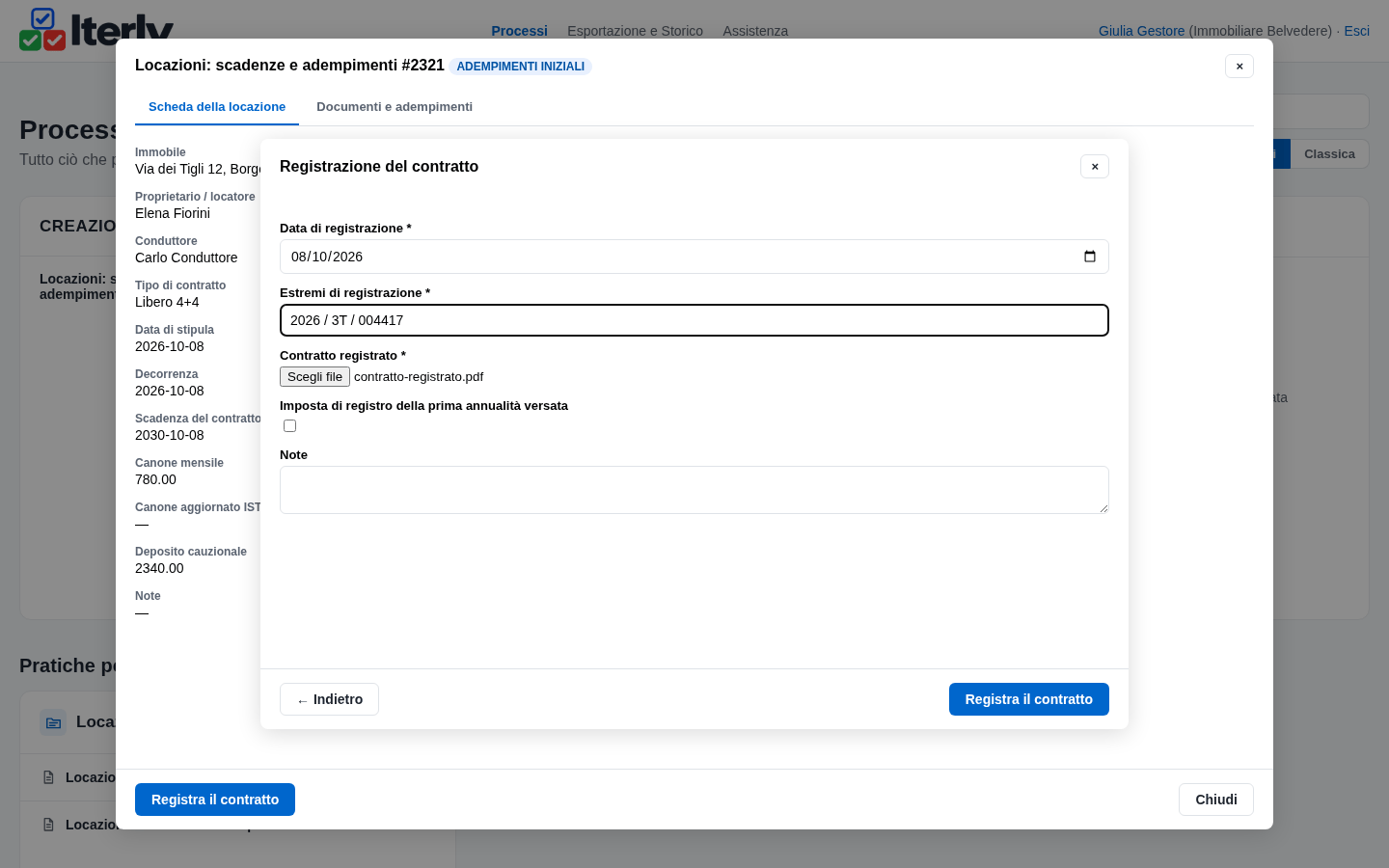Viewport: 1389px width, 868px height.
Task: Go to Esportazione e Storico
Action: [x=635, y=31]
